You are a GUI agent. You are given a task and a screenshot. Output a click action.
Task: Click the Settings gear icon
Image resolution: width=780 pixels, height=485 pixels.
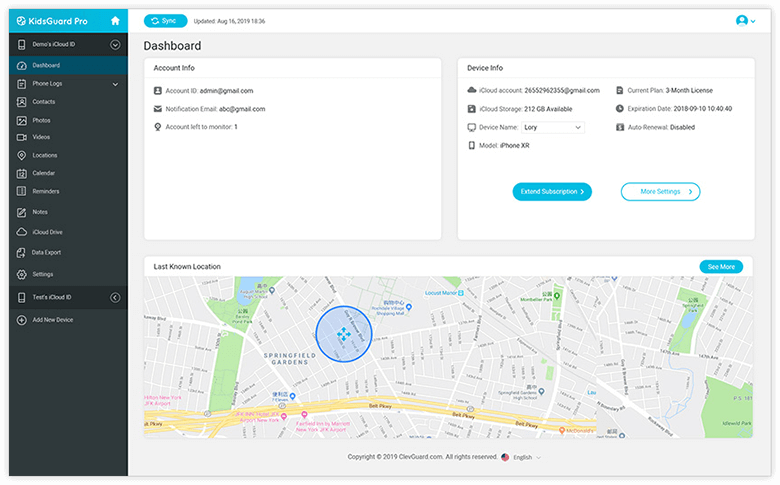[21, 274]
